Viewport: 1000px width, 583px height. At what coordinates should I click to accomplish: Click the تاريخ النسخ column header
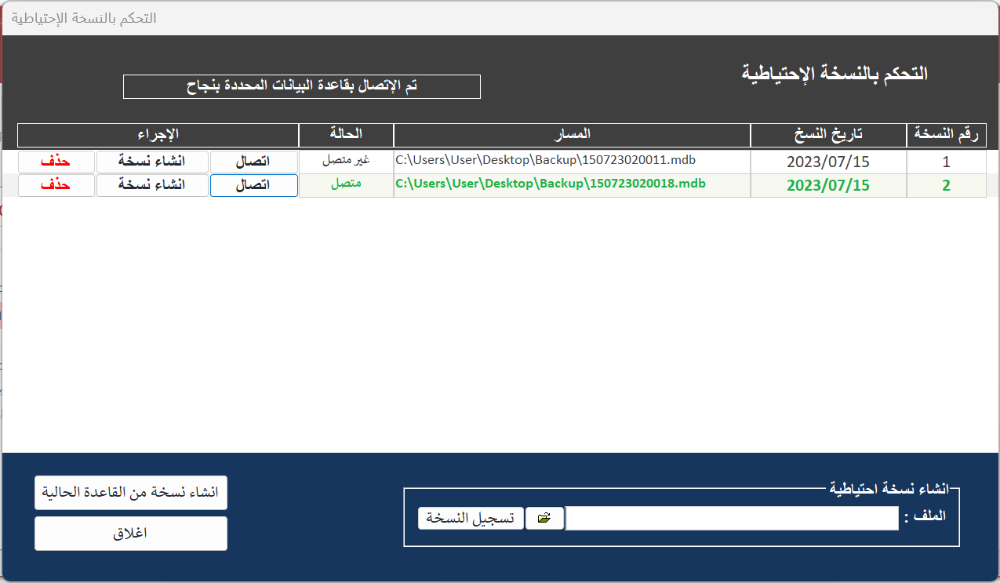(828, 135)
